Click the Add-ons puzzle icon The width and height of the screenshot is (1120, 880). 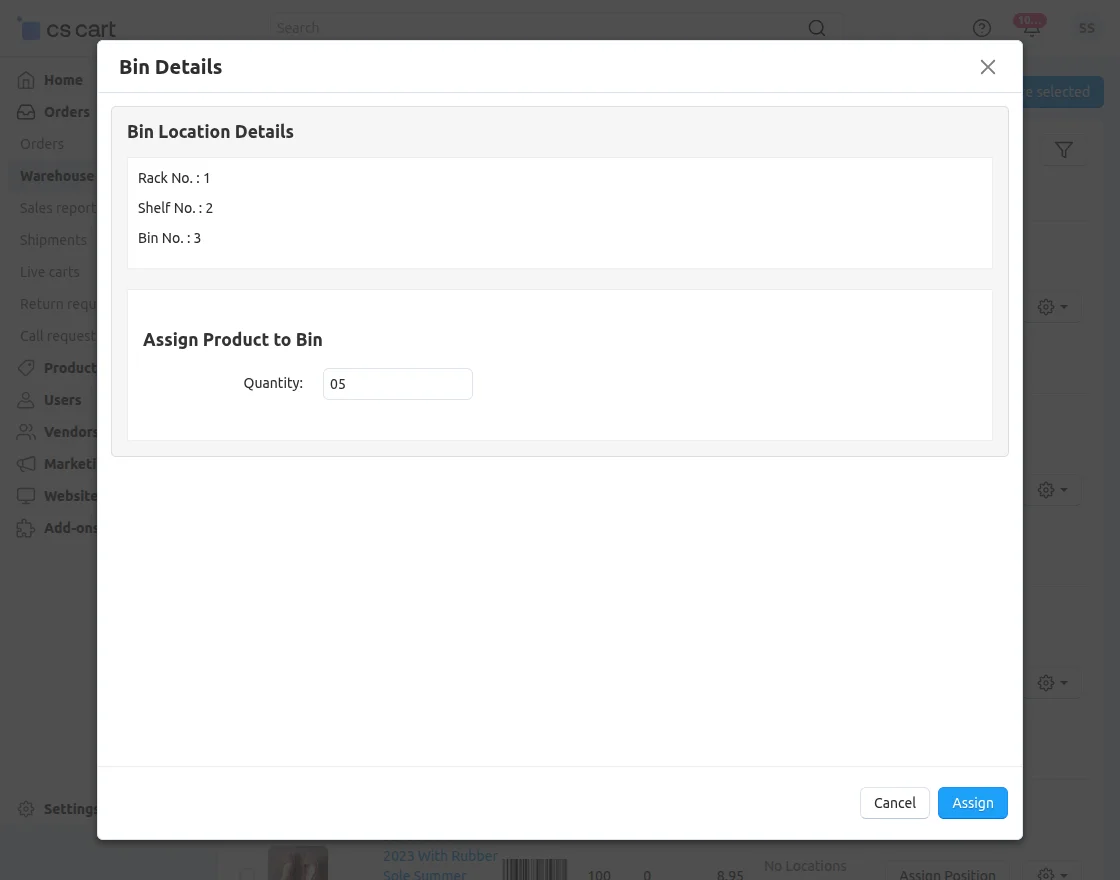coord(26,528)
